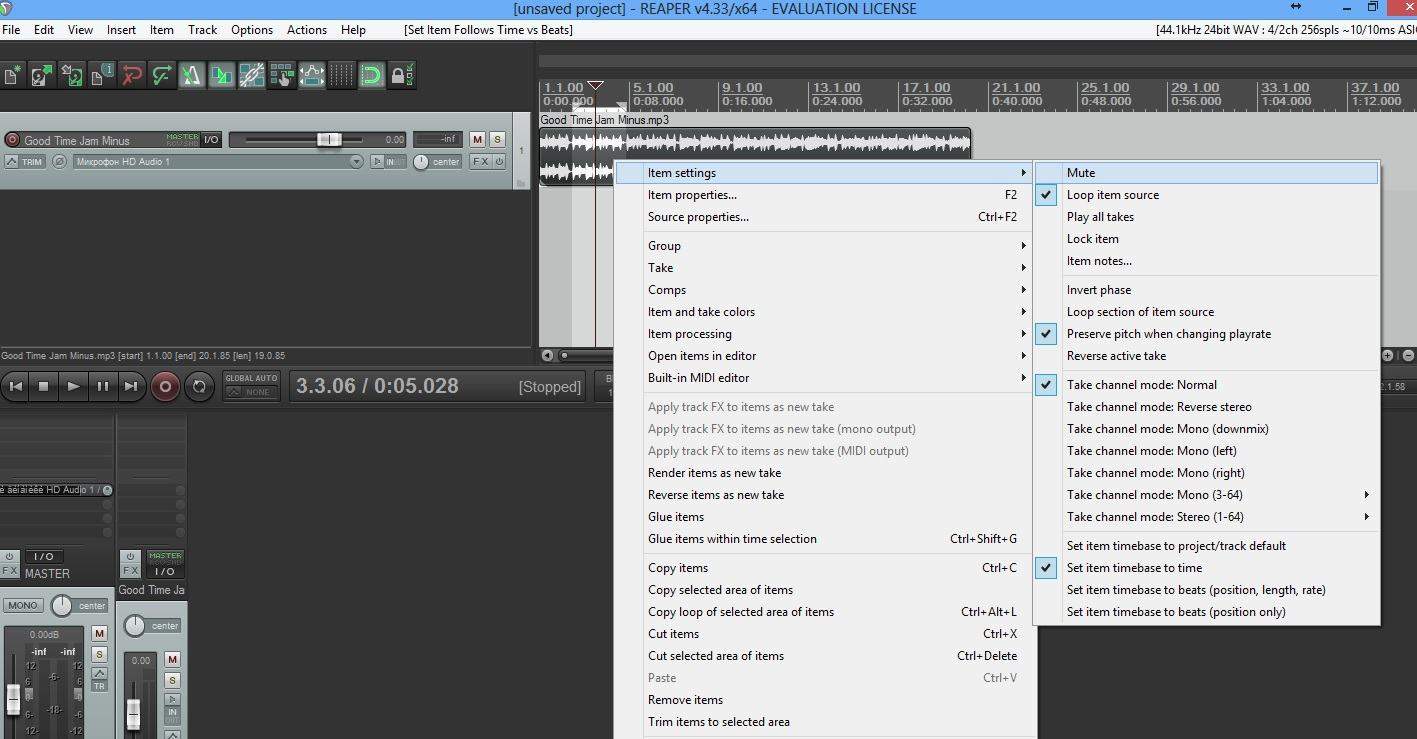Toggle 'Preserve pitch when changing playrate'
The image size is (1417, 739).
click(1168, 334)
